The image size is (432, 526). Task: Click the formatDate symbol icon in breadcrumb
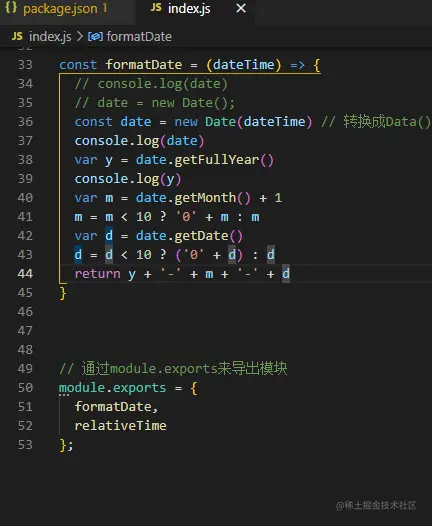tap(95, 37)
